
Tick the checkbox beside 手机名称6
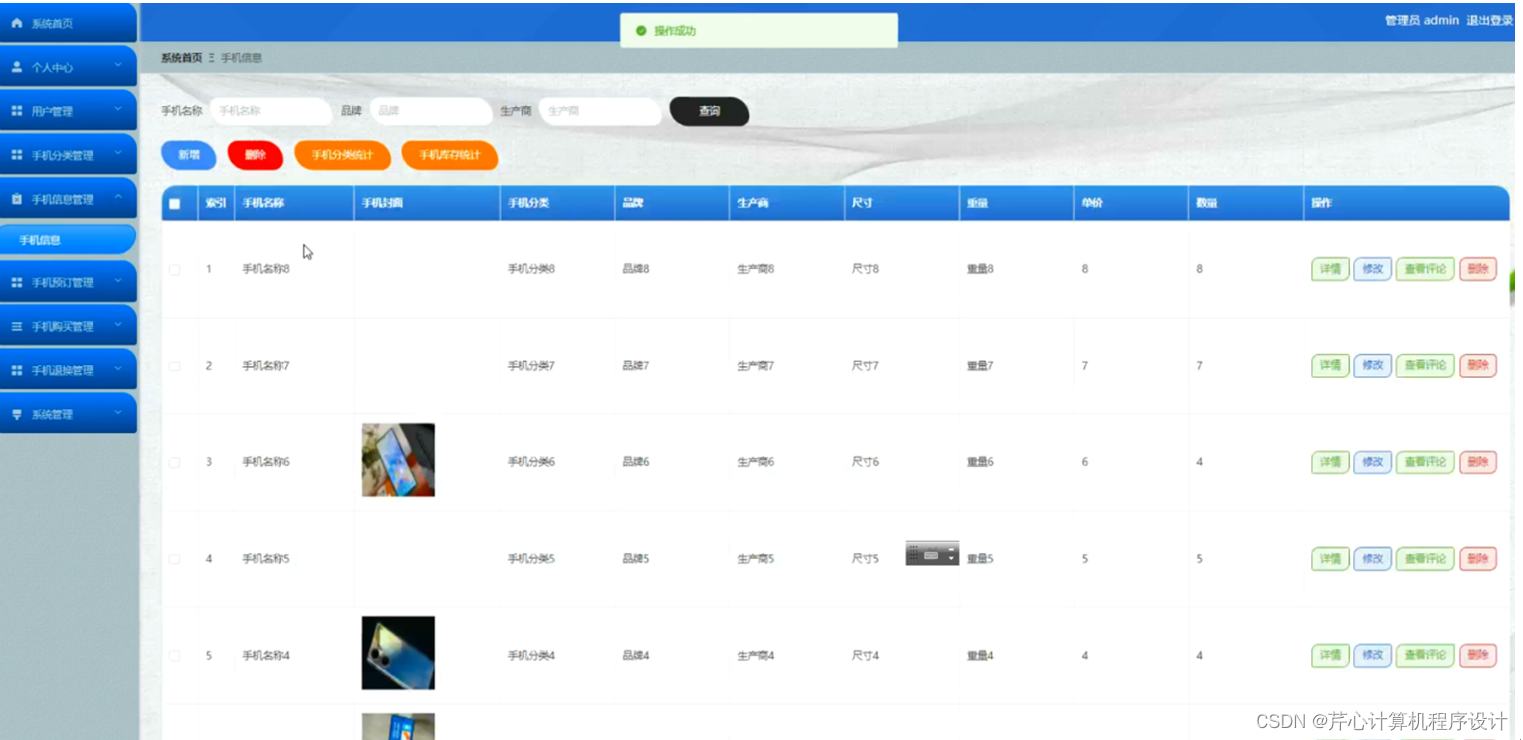(x=175, y=462)
